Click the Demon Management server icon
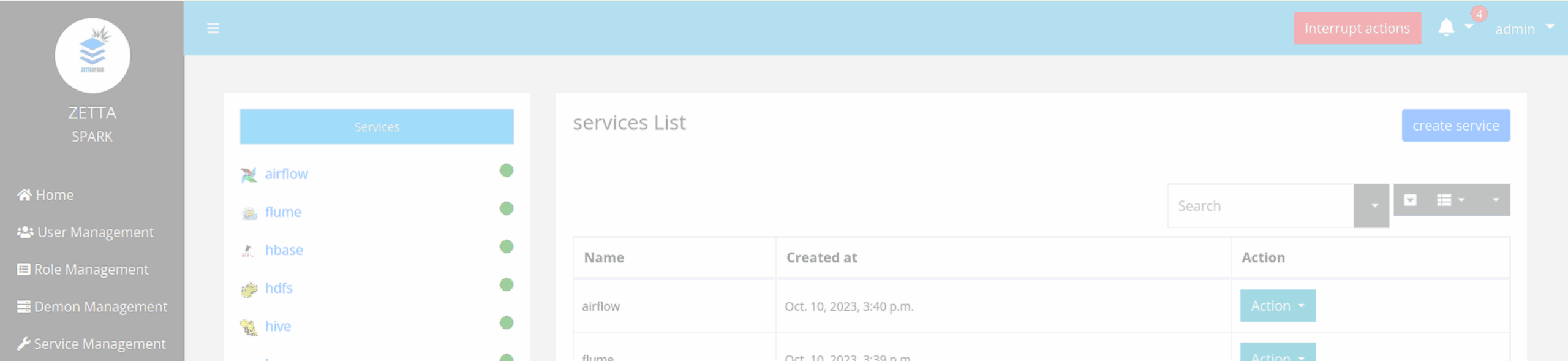 tap(24, 306)
